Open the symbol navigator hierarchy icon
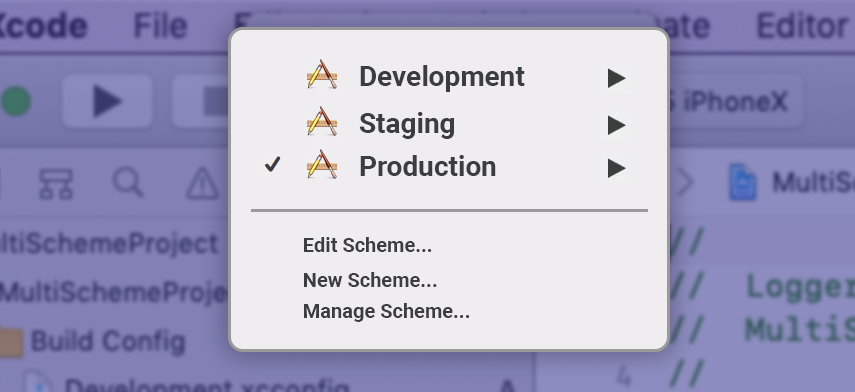Image resolution: width=855 pixels, height=392 pixels. pos(56,184)
